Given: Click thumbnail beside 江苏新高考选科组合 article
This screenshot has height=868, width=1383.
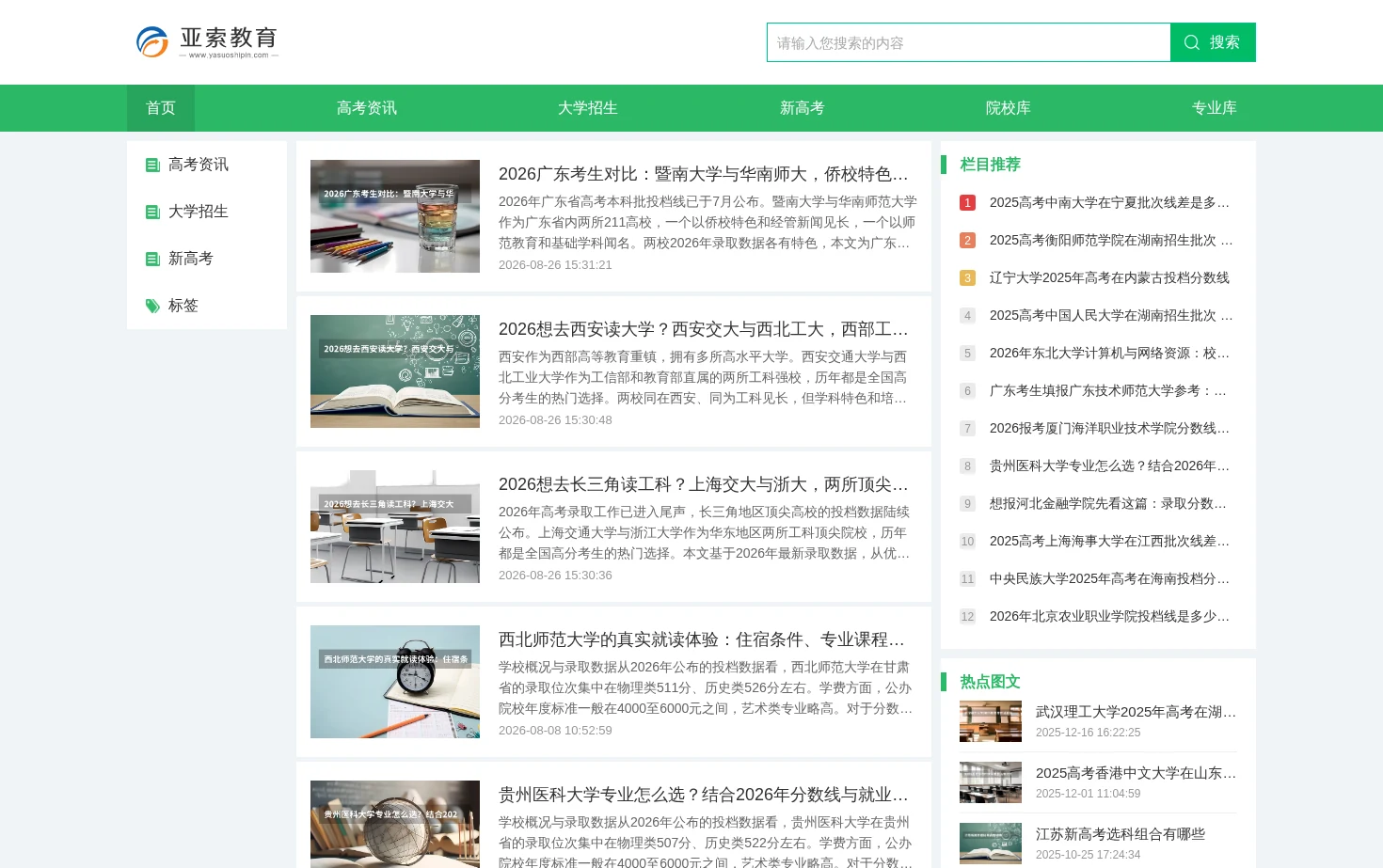Looking at the screenshot, I should pyautogui.click(x=991, y=844).
